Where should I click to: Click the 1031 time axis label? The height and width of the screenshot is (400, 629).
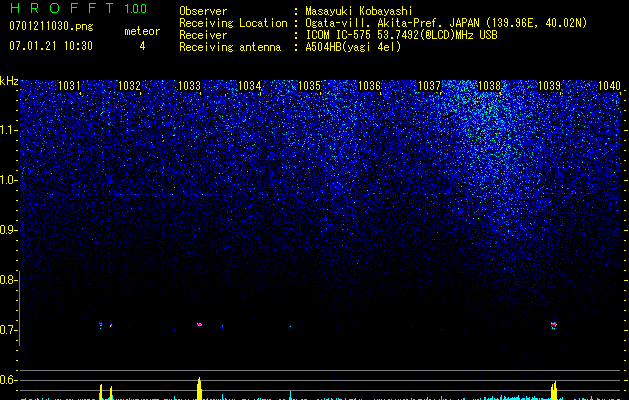[69, 85]
